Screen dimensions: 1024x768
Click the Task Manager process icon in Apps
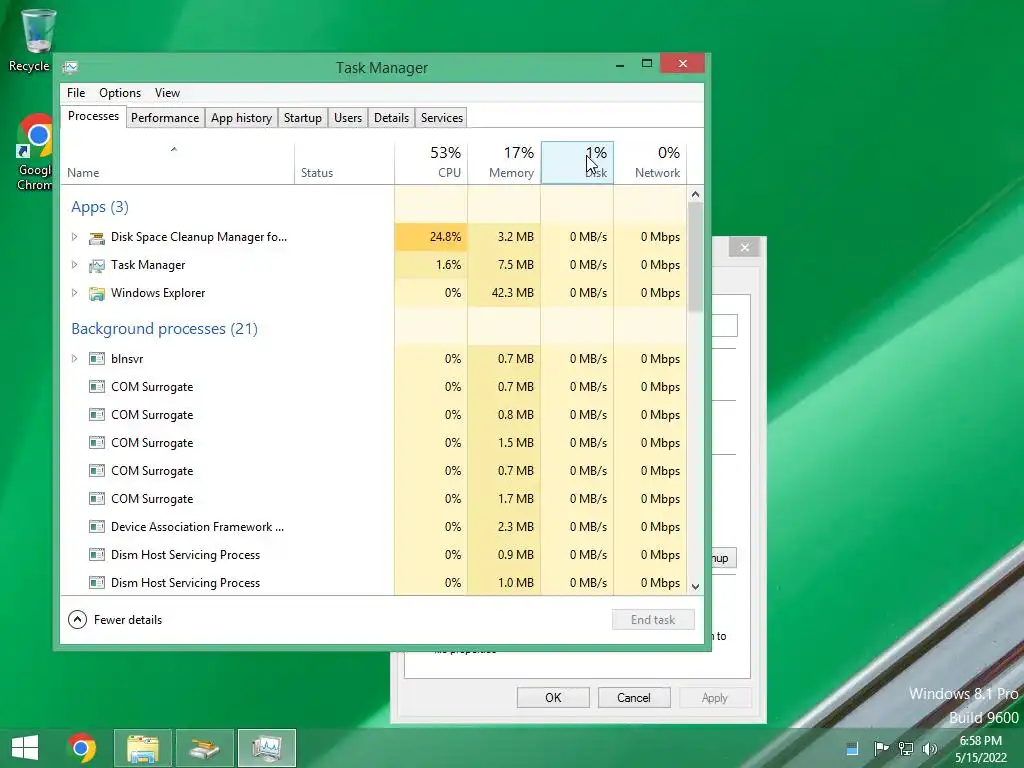(x=97, y=265)
